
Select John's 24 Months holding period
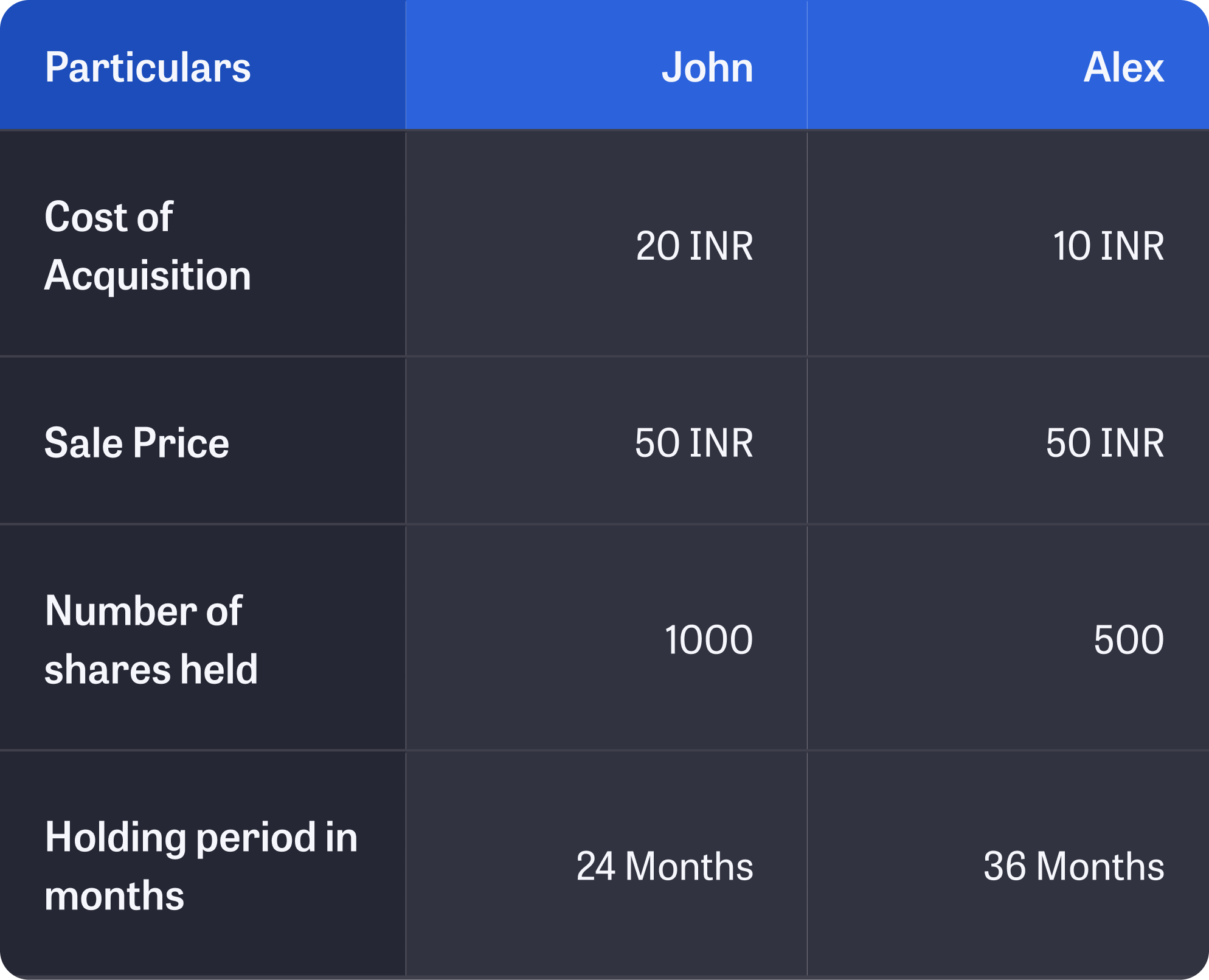(x=665, y=866)
